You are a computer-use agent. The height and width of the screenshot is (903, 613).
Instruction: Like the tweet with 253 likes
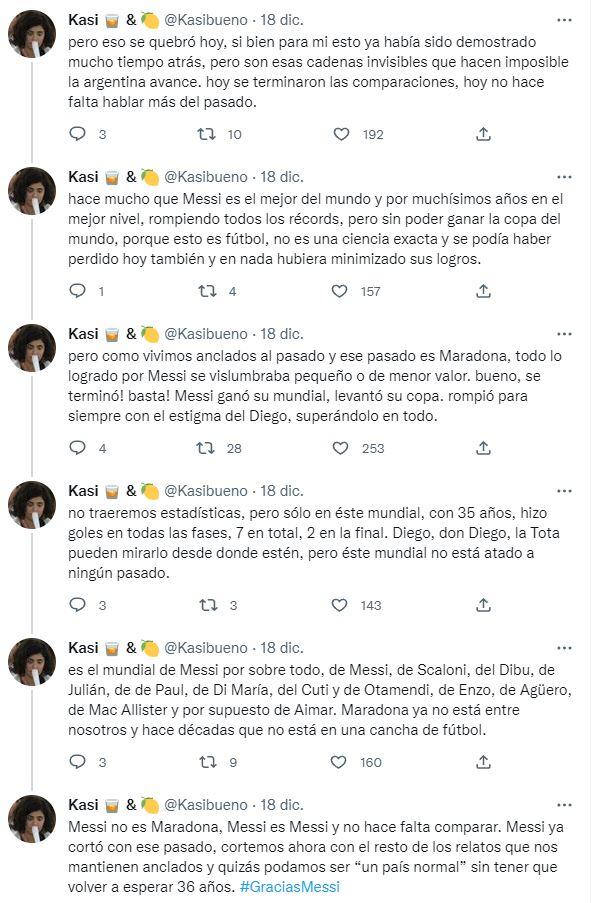pos(340,448)
